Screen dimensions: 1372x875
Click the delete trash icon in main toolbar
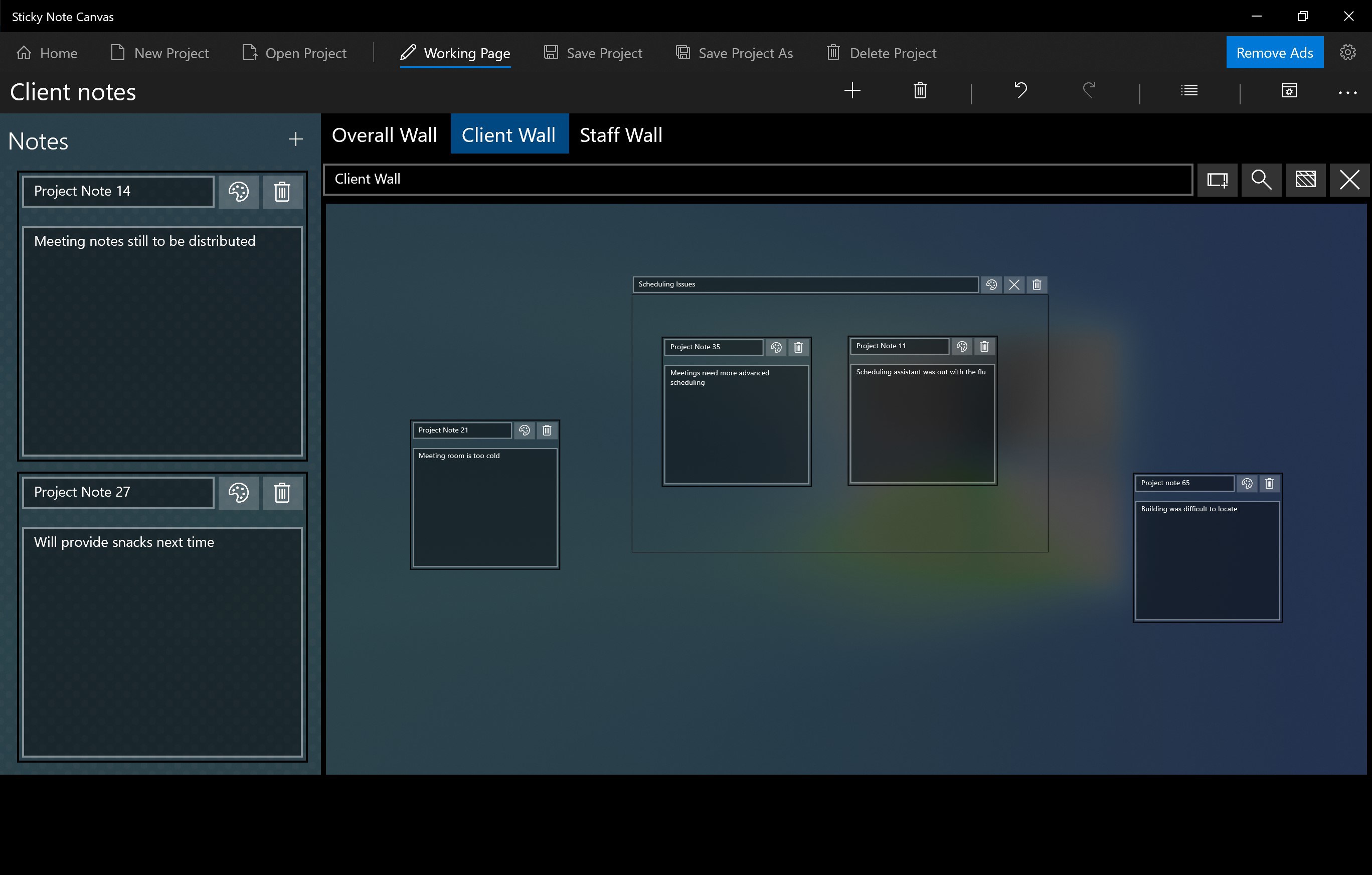[x=920, y=91]
